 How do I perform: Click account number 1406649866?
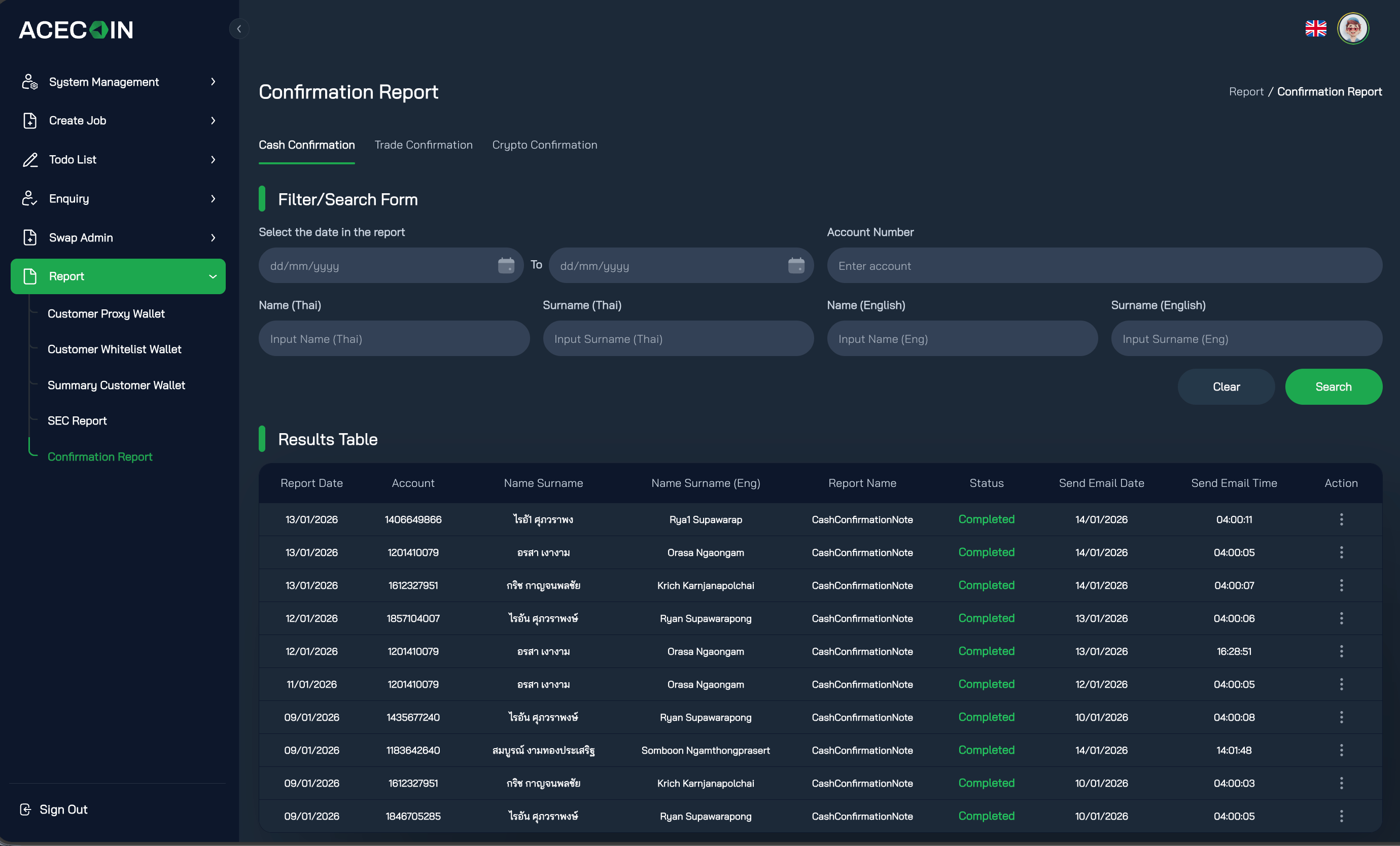click(413, 519)
